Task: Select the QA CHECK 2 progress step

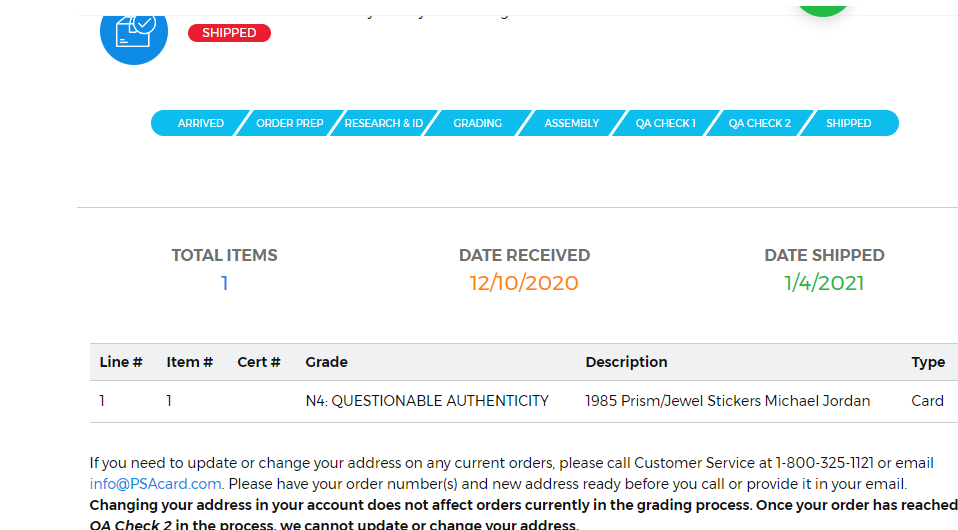Action: [x=759, y=123]
